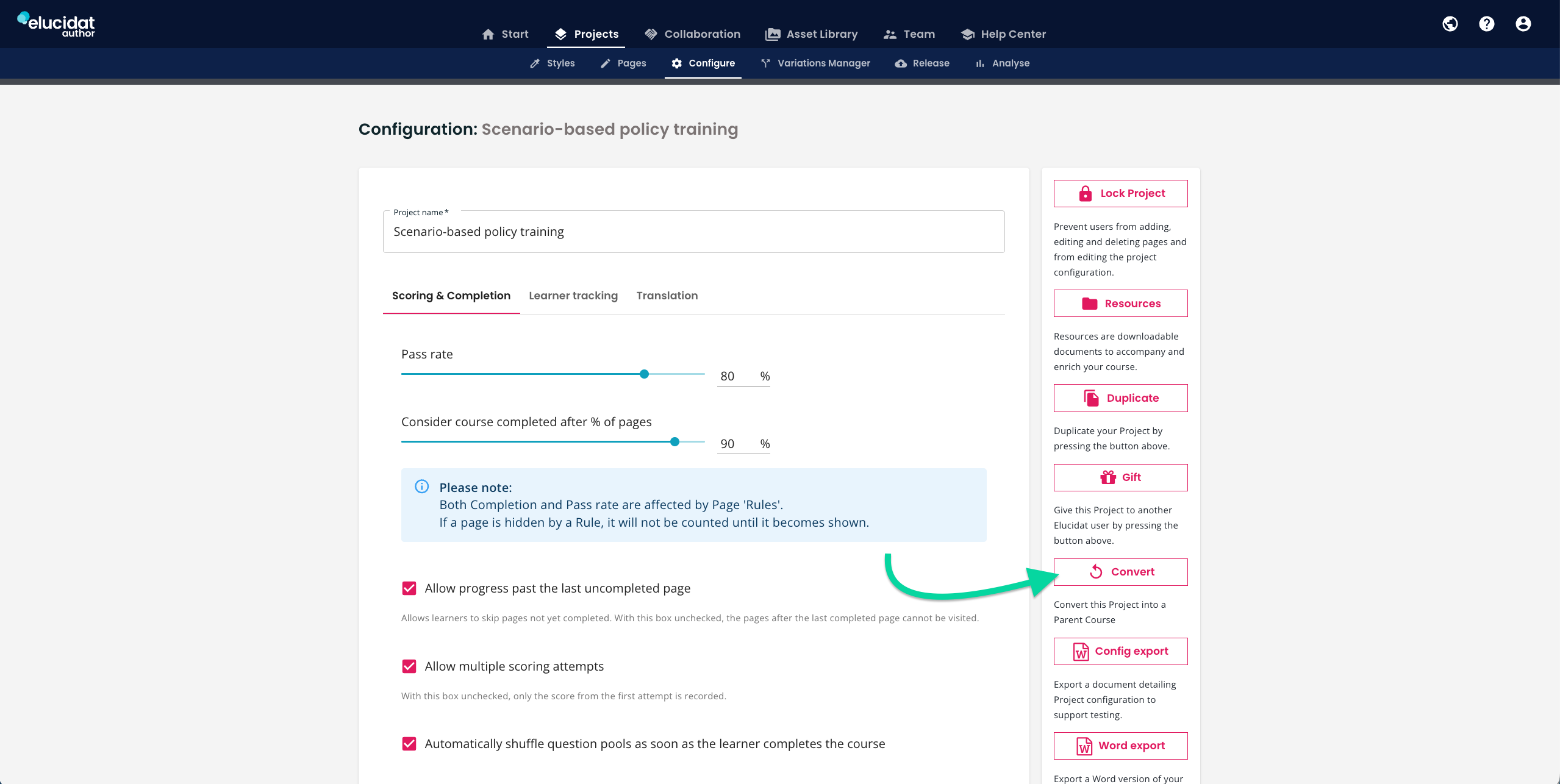Open the Collaboration section

692,34
